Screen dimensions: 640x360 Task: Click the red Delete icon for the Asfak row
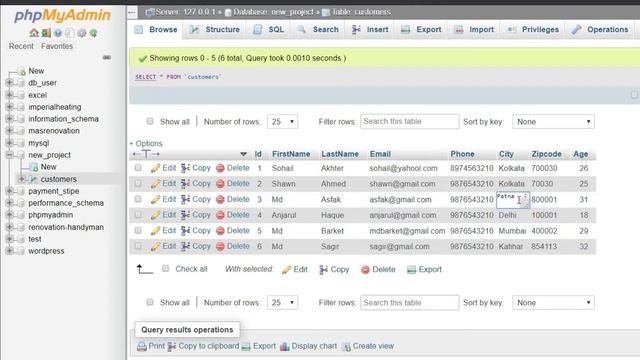[x=220, y=200]
